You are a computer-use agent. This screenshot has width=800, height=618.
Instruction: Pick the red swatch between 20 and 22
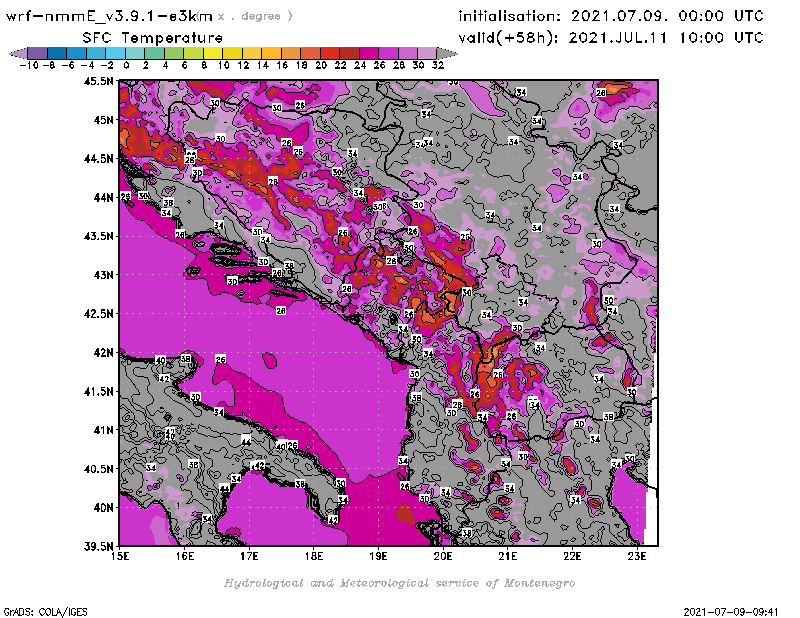(330, 53)
